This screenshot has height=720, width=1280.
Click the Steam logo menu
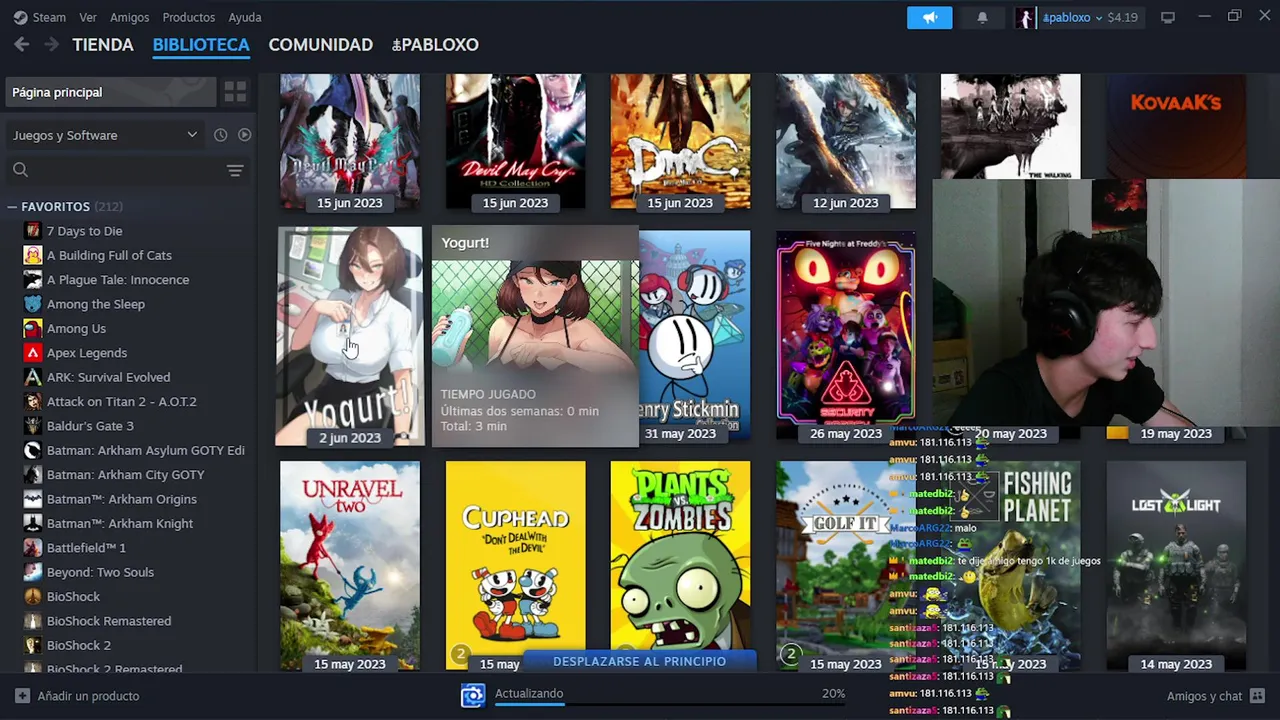point(39,17)
